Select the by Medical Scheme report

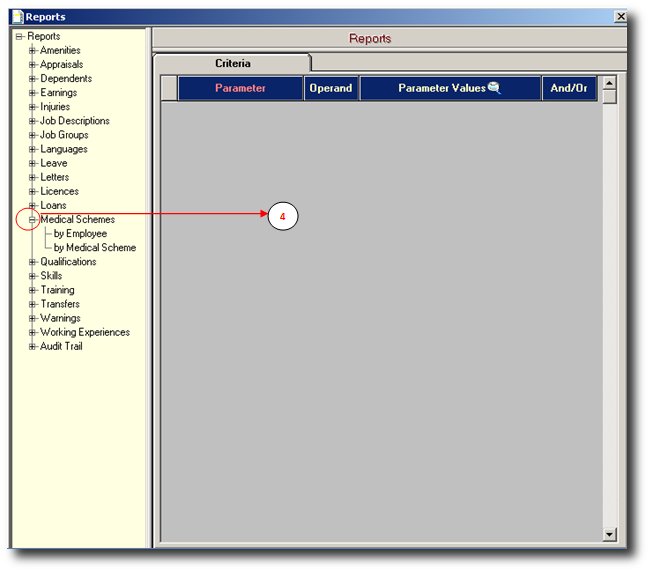(95, 248)
